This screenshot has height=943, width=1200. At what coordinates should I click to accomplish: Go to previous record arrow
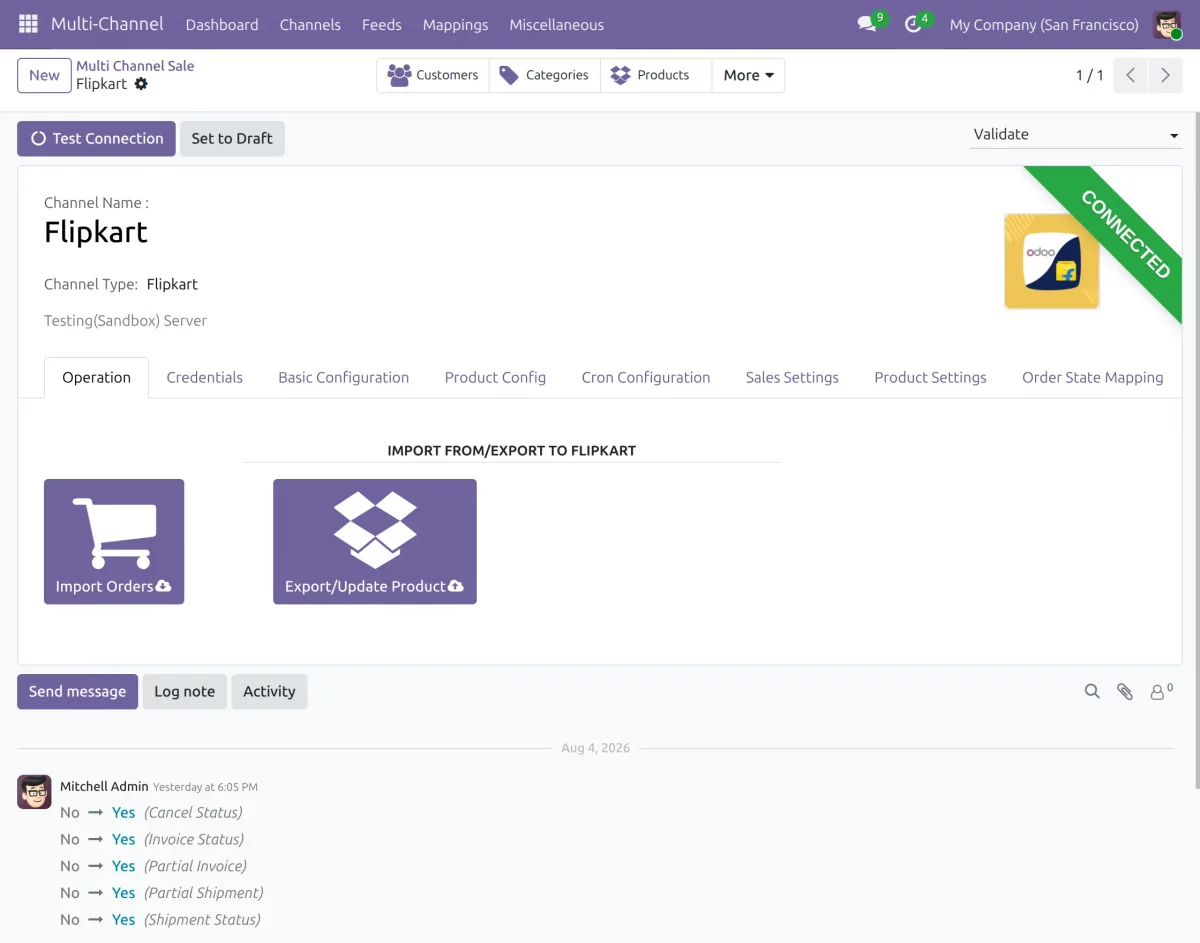[x=1130, y=75]
